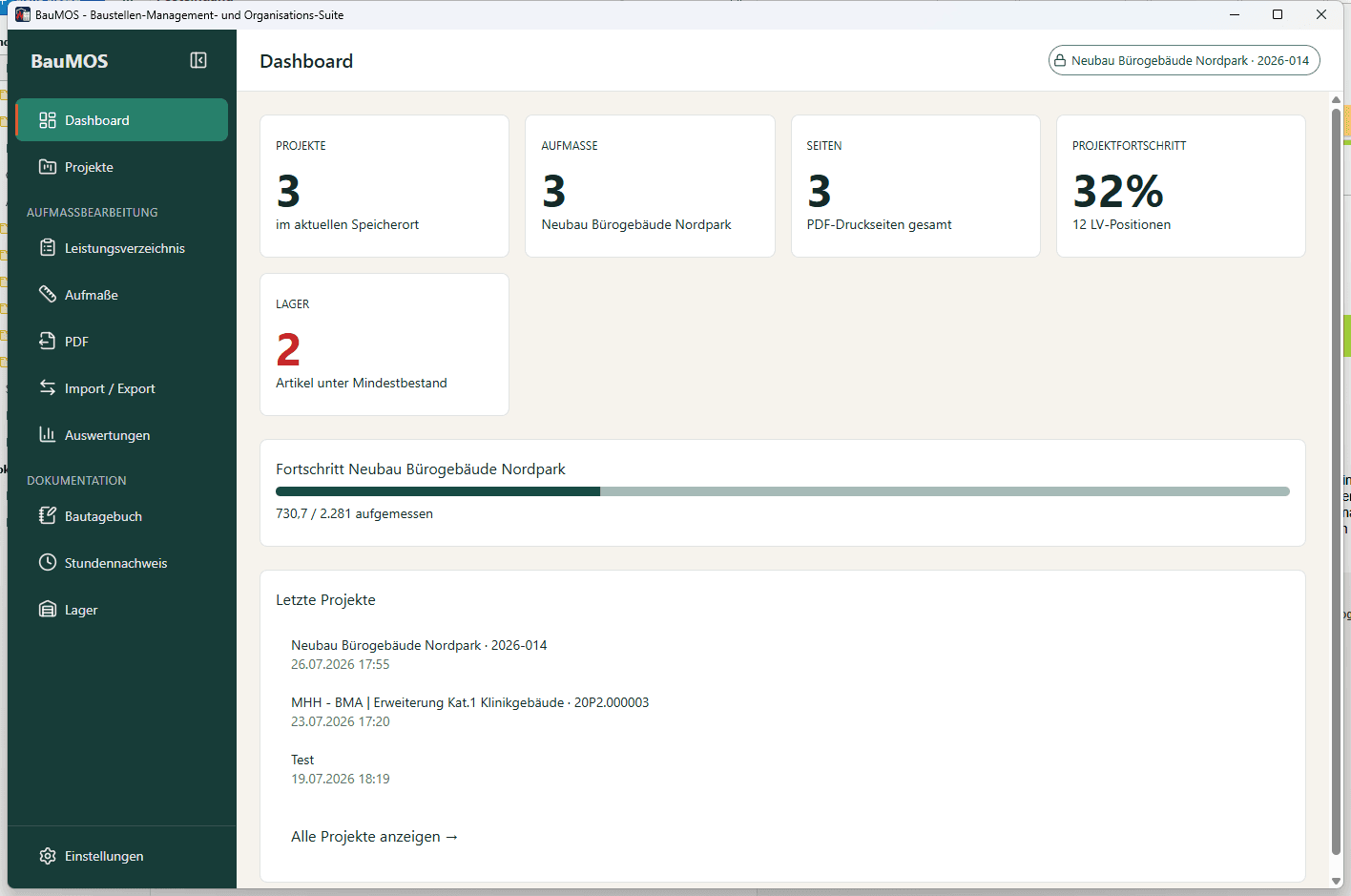1351x896 pixels.
Task: Click the AUFMASSBEARBEITUNG section header
Action: click(93, 213)
